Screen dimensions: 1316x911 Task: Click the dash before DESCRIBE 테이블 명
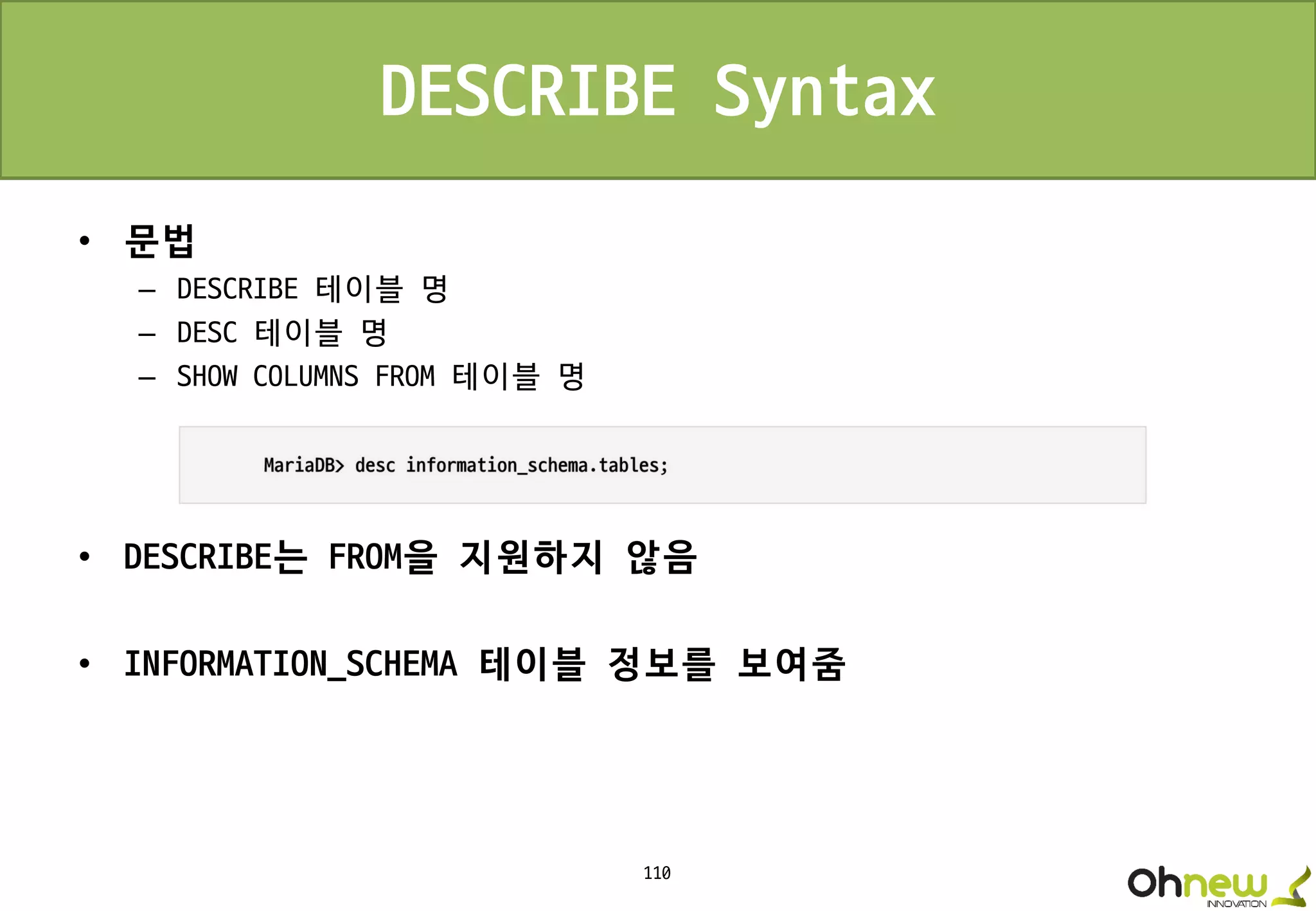tap(147, 290)
